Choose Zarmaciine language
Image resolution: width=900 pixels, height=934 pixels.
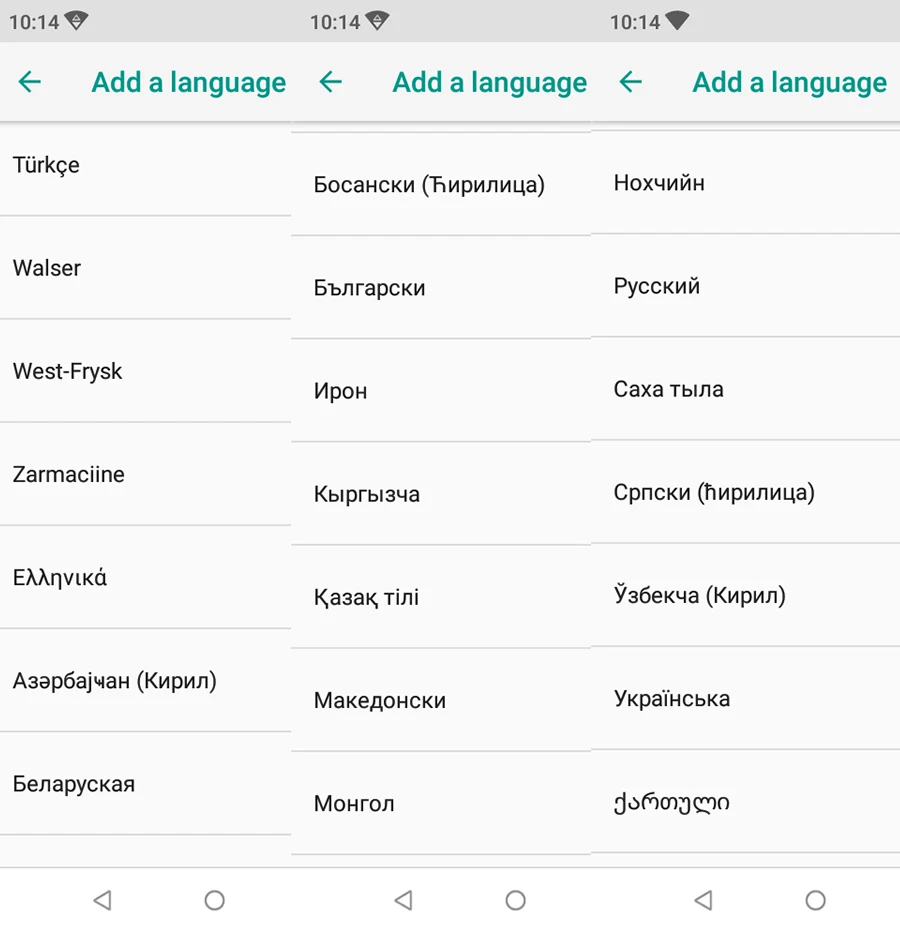click(145, 474)
